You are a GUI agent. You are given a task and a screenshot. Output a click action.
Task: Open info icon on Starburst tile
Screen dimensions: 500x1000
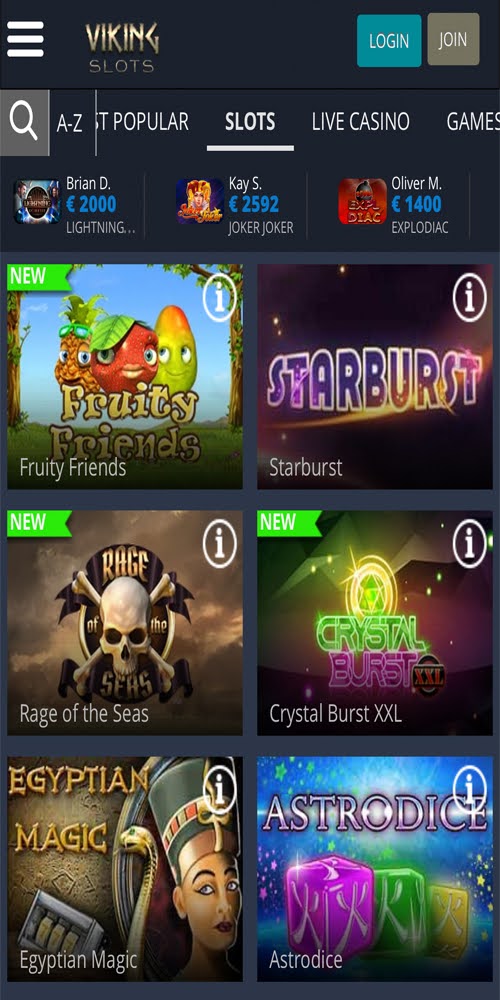pos(469,298)
